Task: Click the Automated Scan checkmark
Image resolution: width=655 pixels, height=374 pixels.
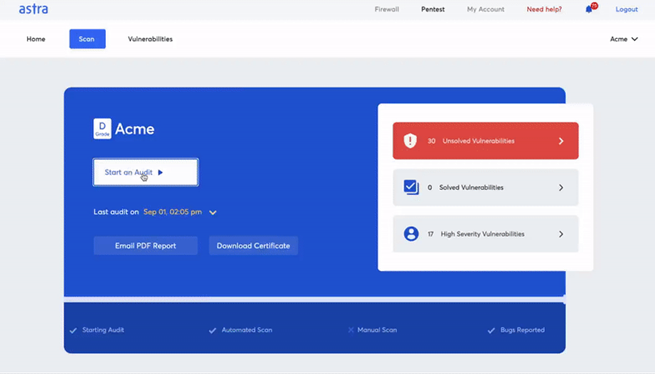Action: (x=213, y=330)
